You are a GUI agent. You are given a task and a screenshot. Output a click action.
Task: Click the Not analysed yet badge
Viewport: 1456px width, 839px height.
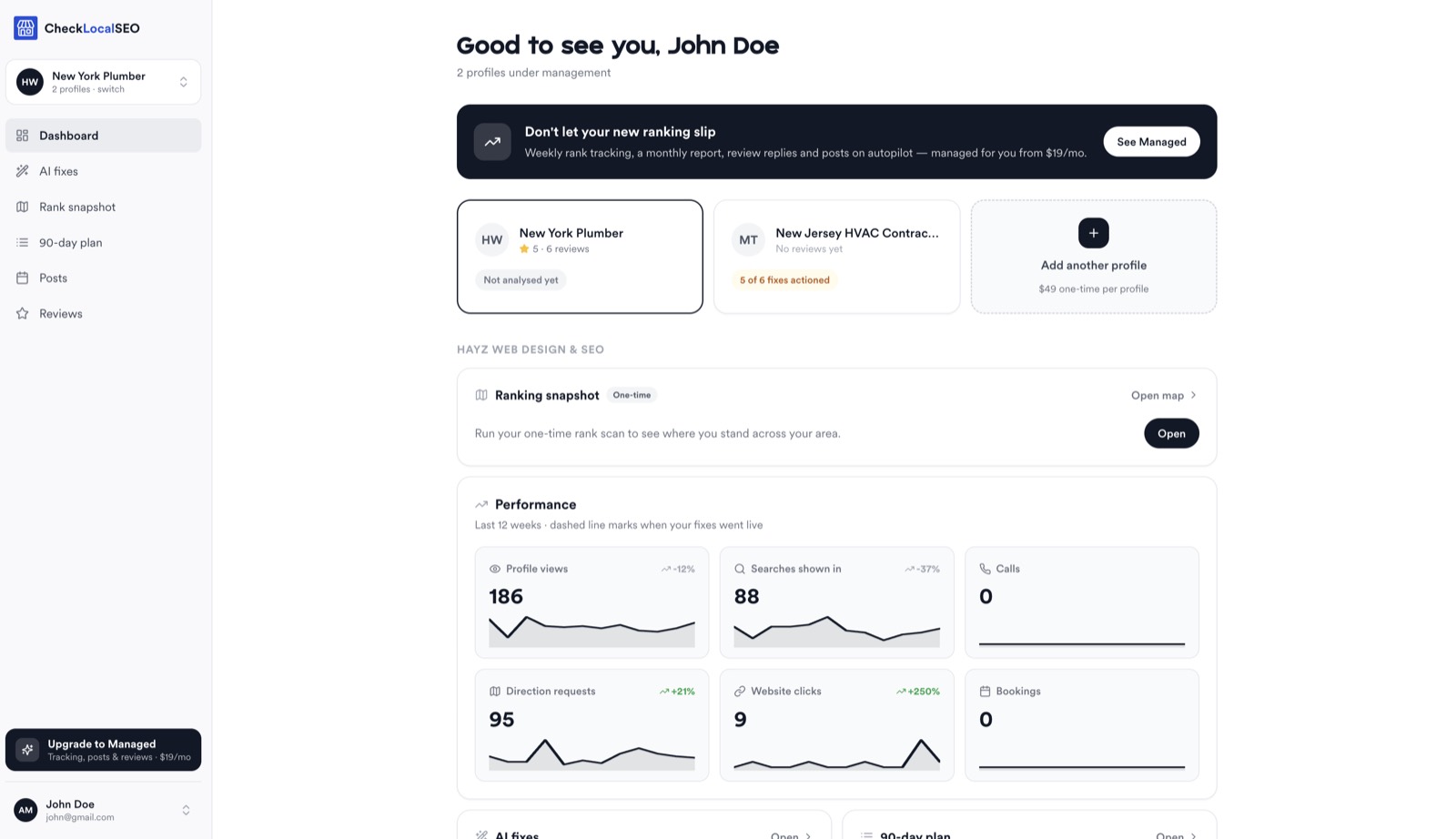coord(521,280)
